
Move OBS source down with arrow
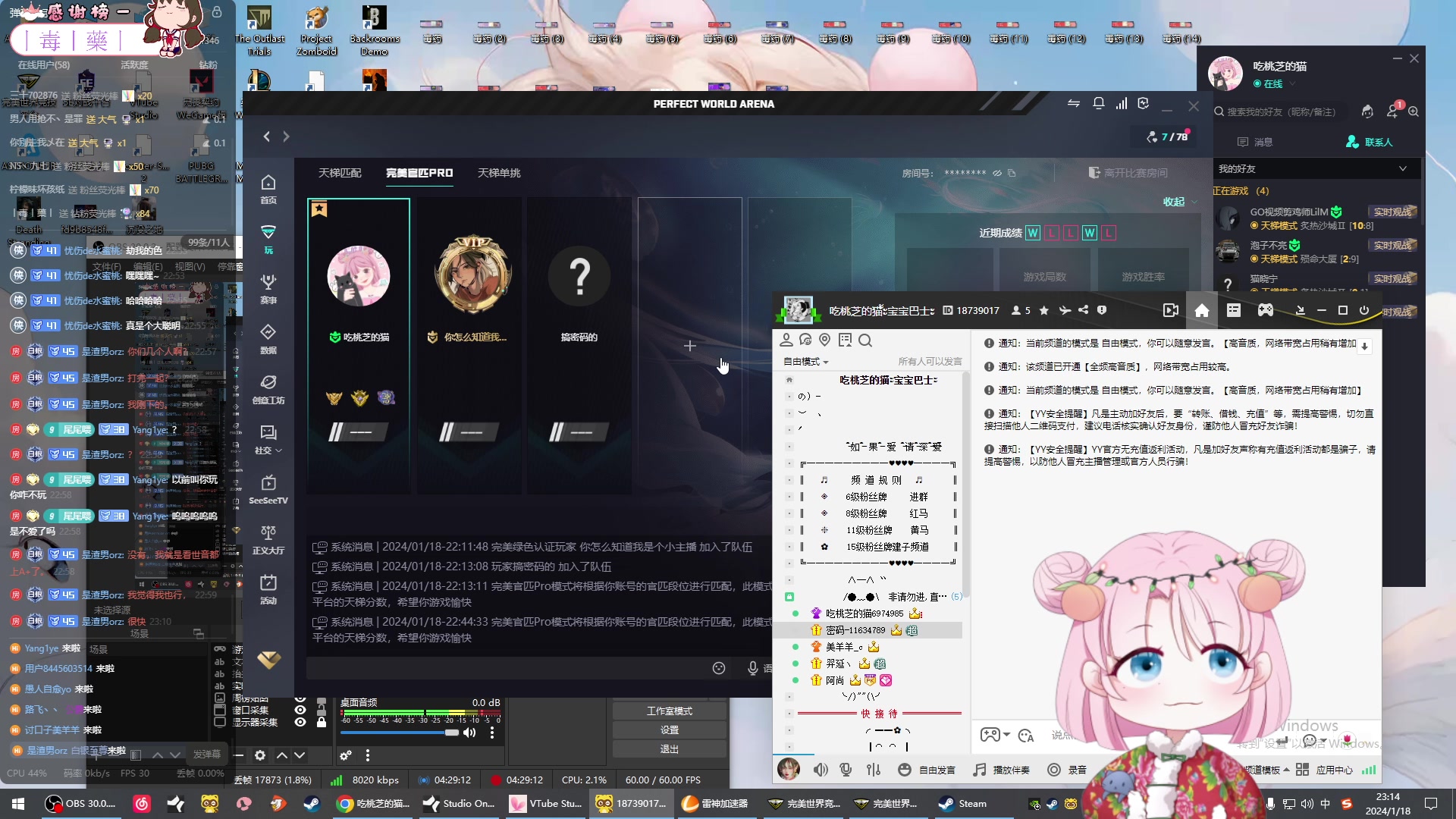[300, 755]
